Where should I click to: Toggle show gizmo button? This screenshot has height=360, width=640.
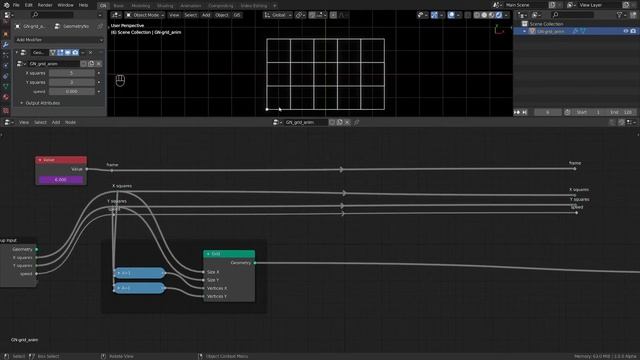coord(434,15)
